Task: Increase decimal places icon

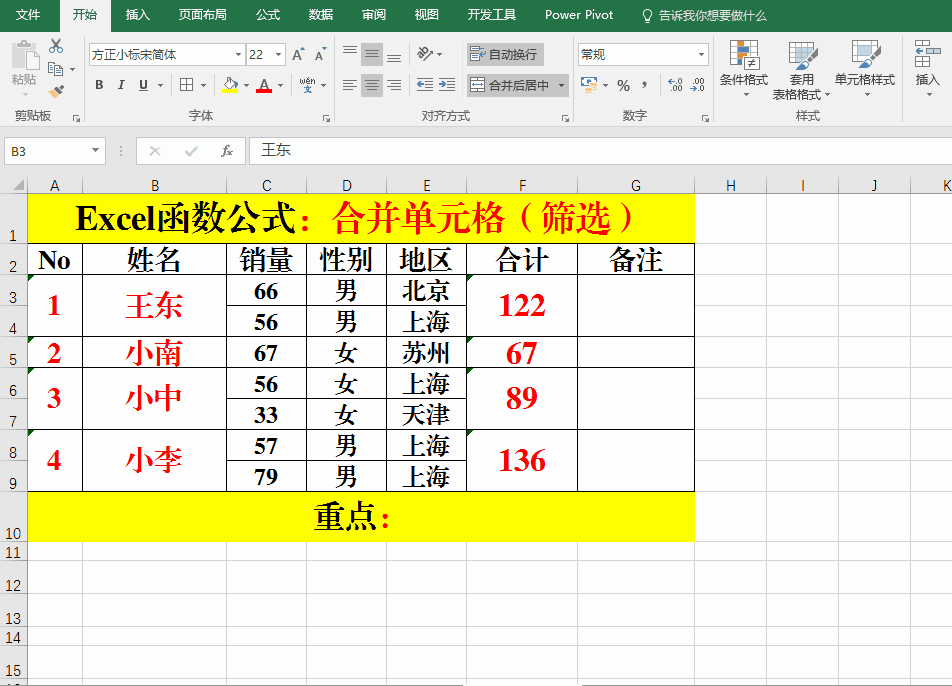Action: [675, 85]
